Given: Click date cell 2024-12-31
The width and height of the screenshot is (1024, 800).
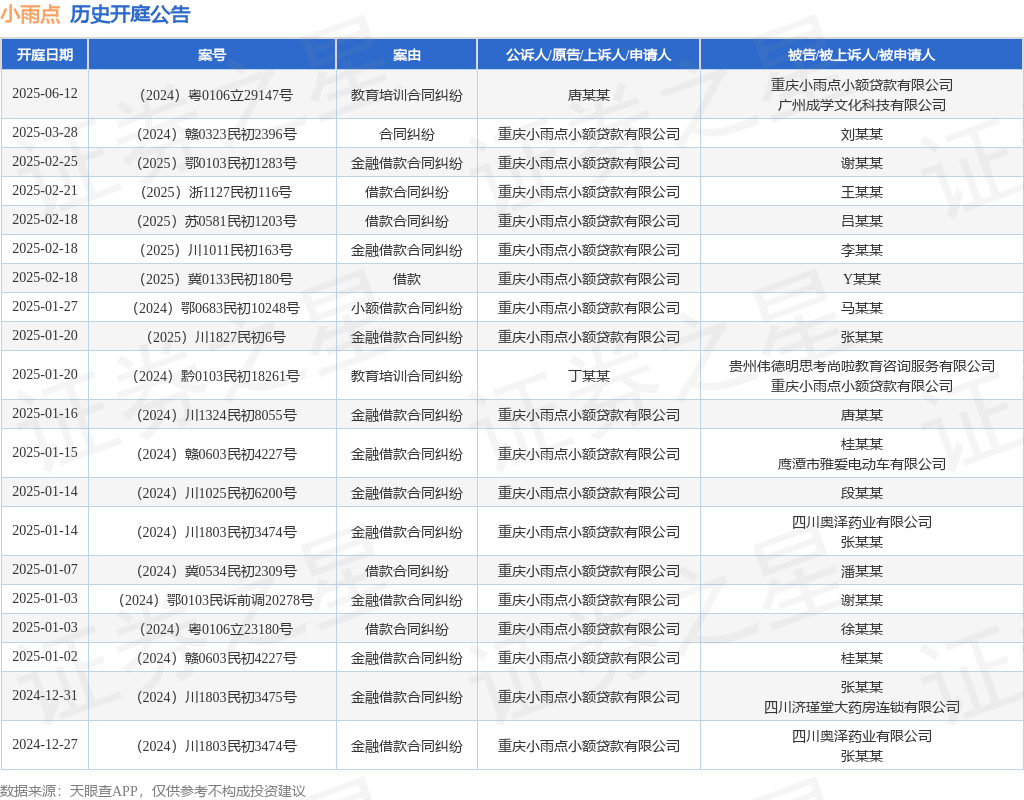Looking at the screenshot, I should (x=44, y=696).
